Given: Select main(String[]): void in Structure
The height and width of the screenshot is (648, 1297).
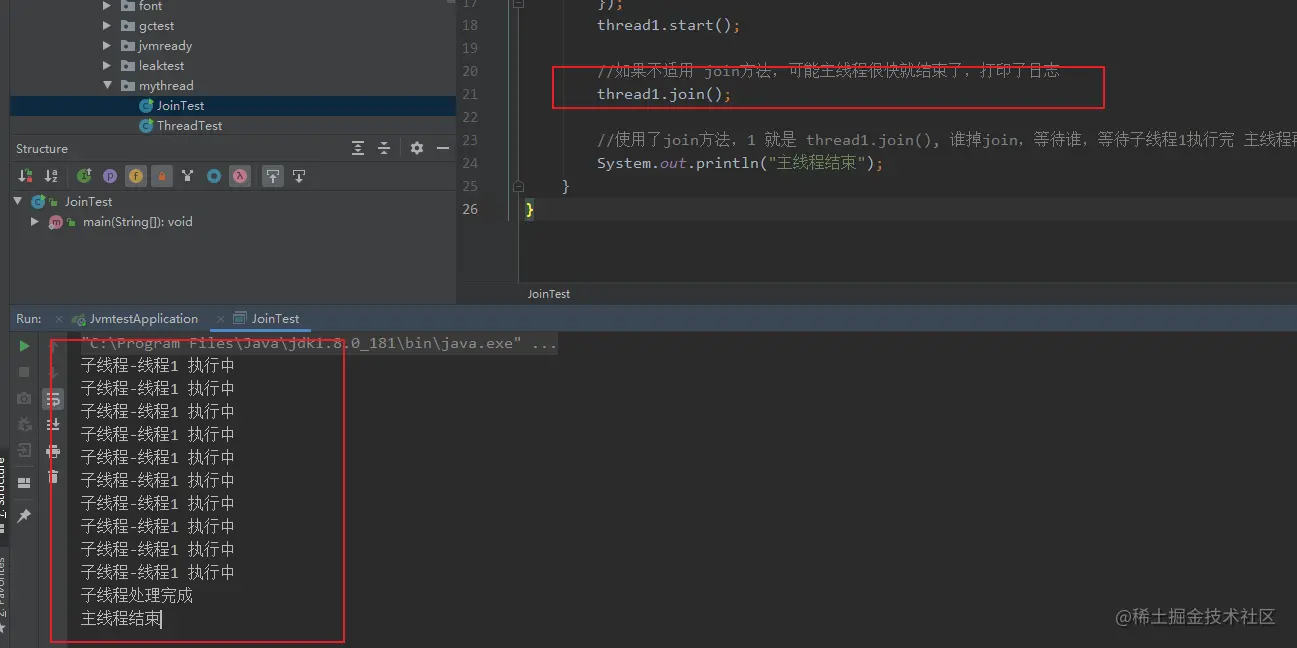Looking at the screenshot, I should pos(138,222).
